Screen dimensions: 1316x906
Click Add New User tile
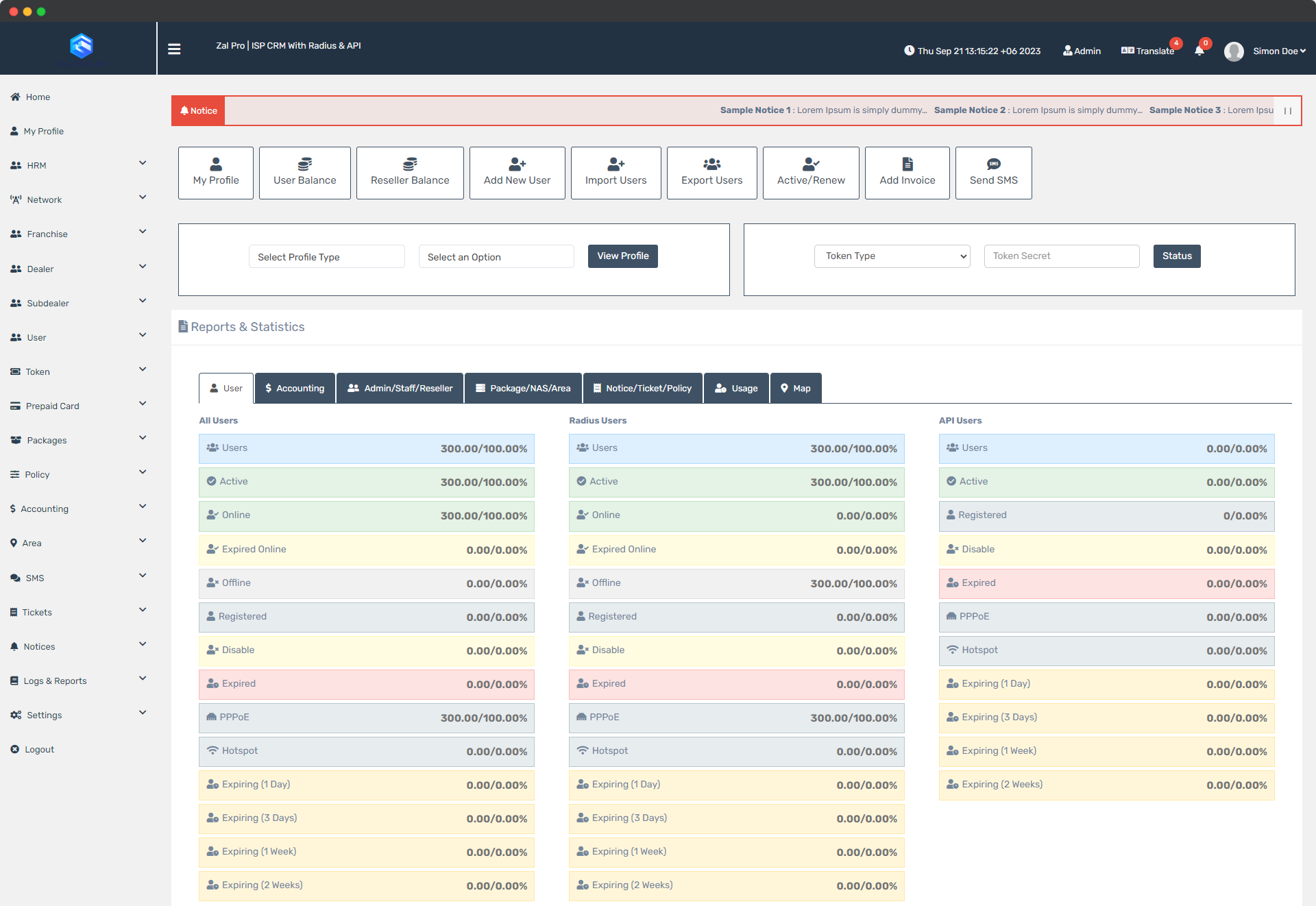tap(517, 173)
